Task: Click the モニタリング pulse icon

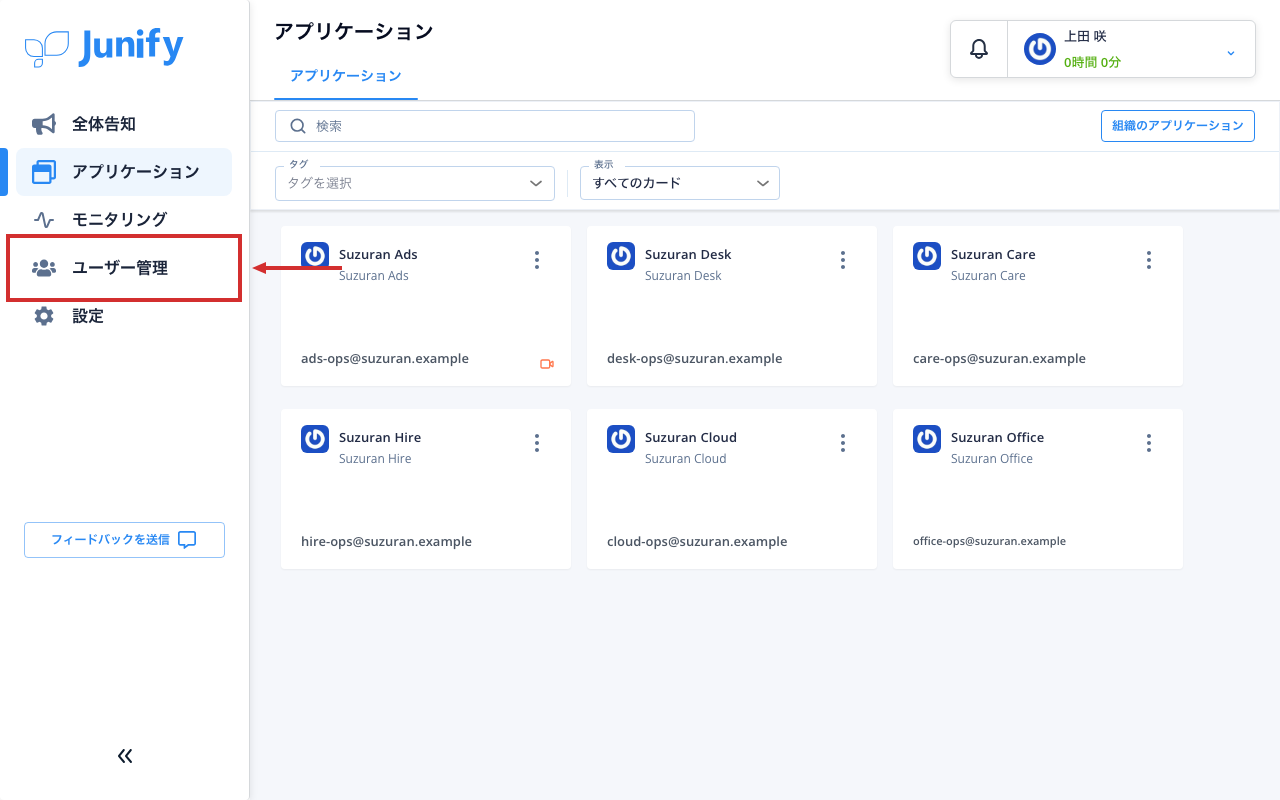Action: point(44,219)
